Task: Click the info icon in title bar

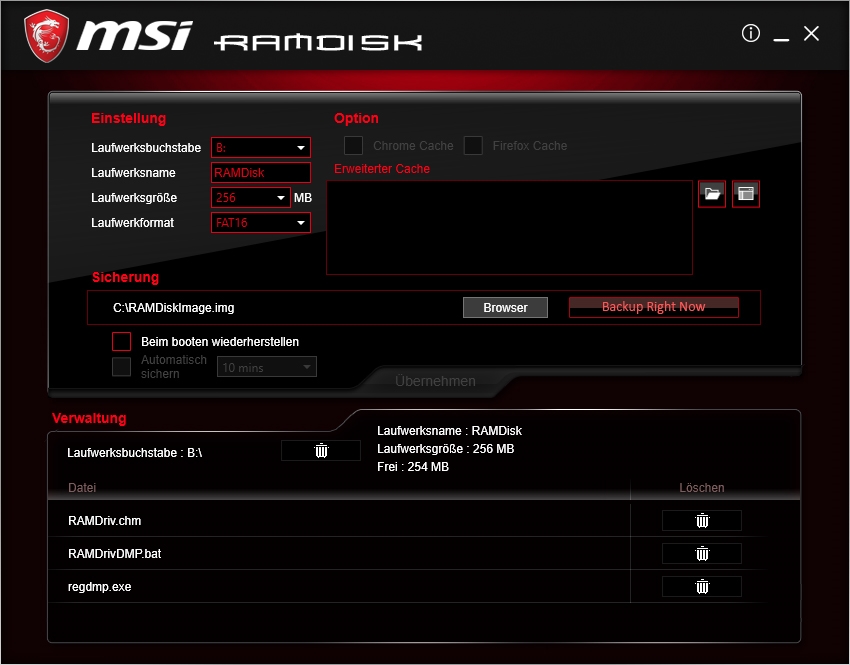Action: coord(750,34)
